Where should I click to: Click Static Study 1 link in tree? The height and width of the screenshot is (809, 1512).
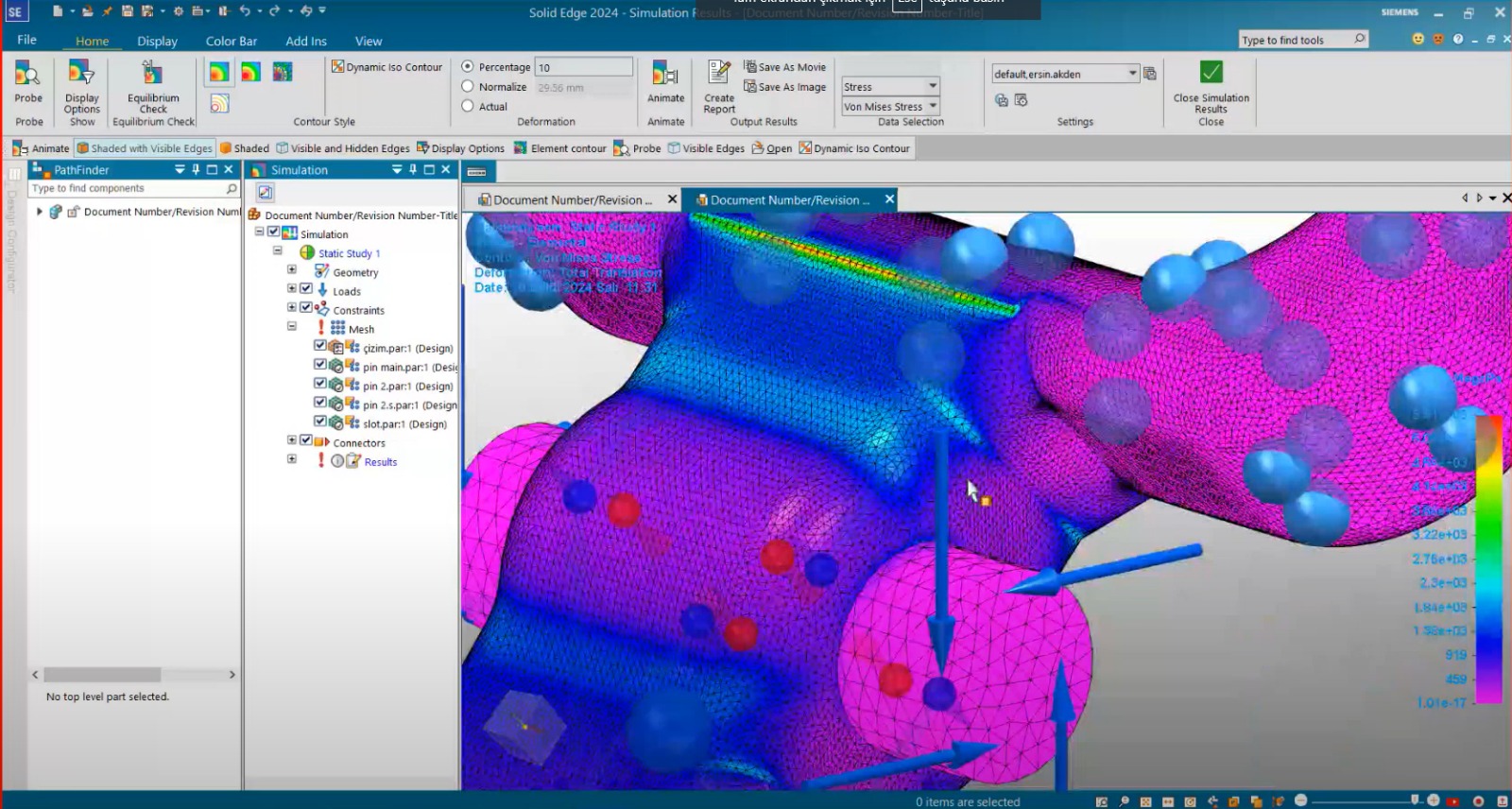coord(349,253)
